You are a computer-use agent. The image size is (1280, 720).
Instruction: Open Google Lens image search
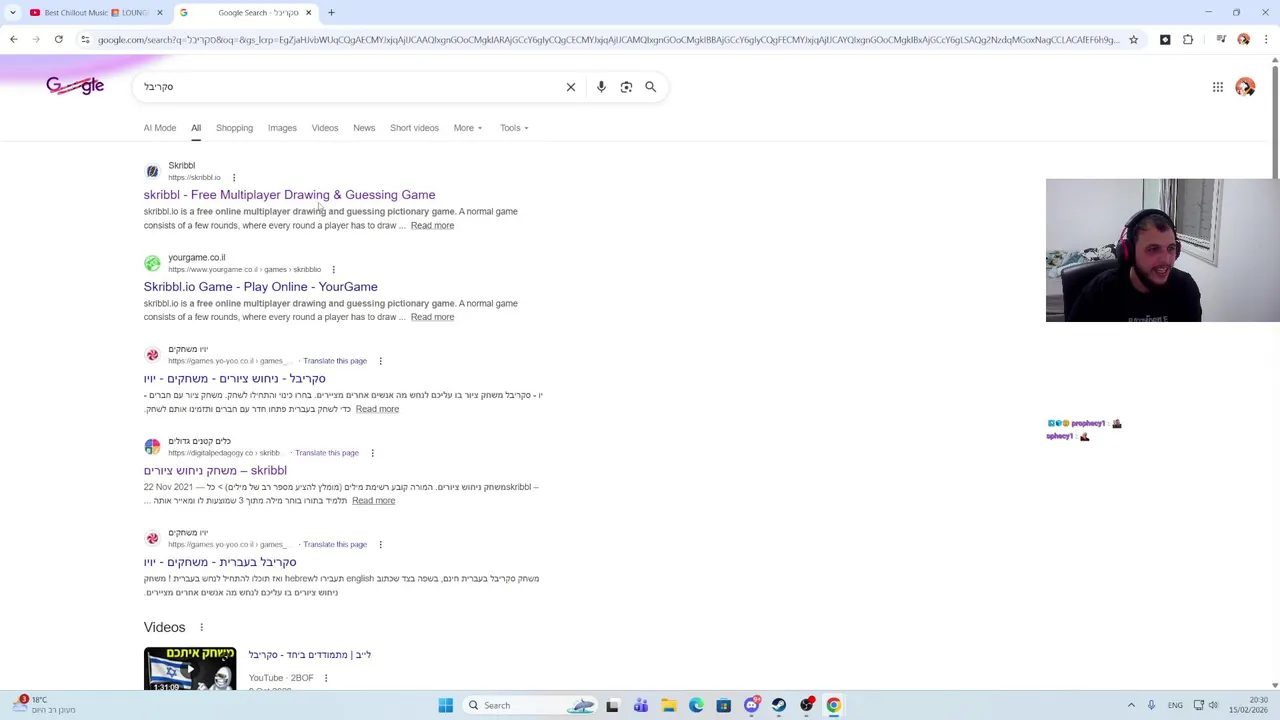point(626,87)
